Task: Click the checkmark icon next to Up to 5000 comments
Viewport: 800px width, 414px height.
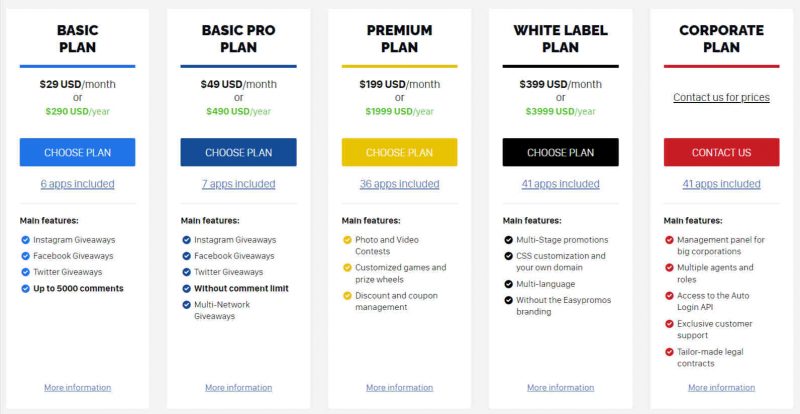Action: [x=26, y=289]
